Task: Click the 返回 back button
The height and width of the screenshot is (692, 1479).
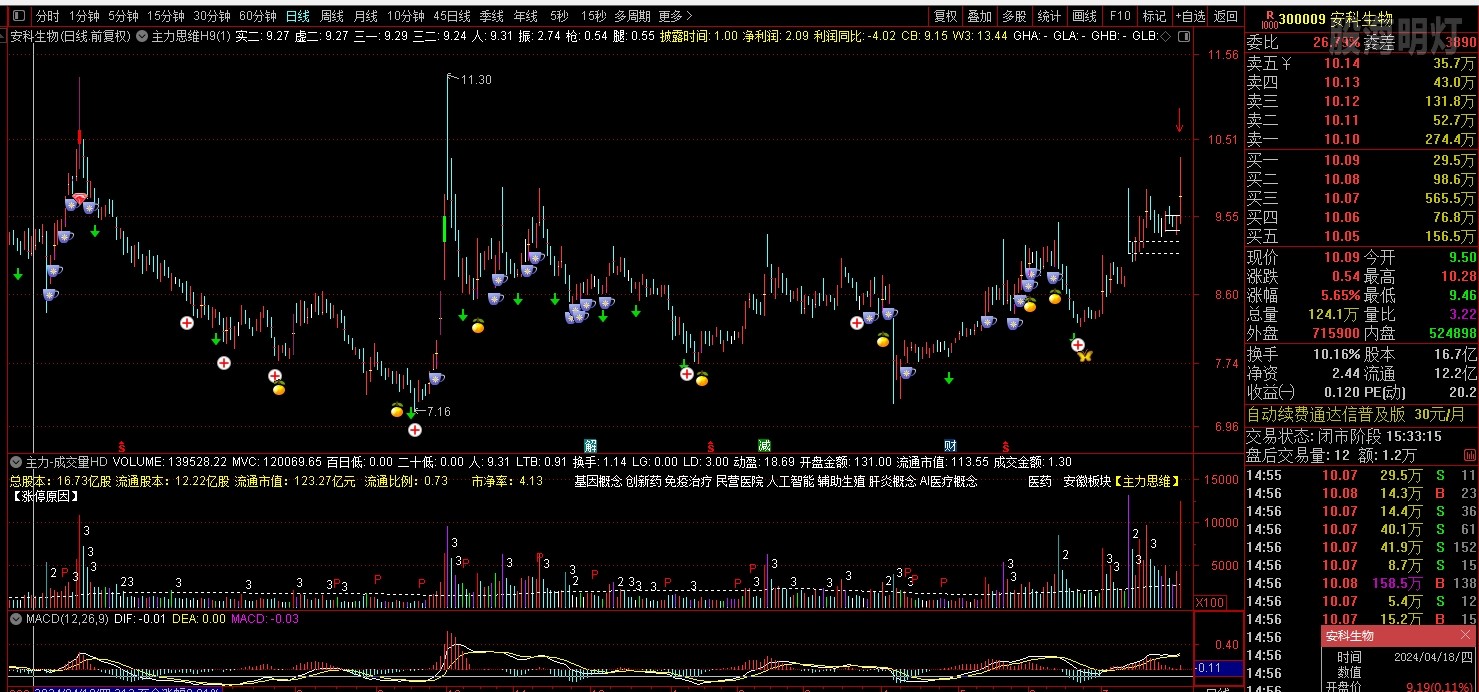Action: [x=1225, y=17]
